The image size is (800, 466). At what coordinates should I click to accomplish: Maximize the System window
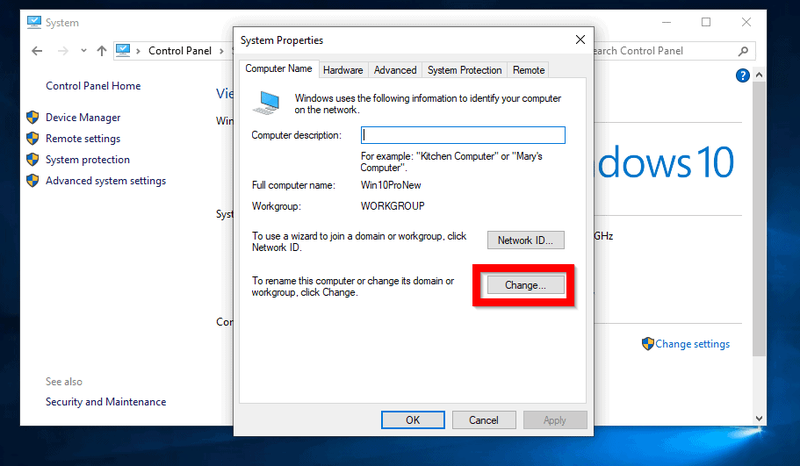[x=706, y=22]
